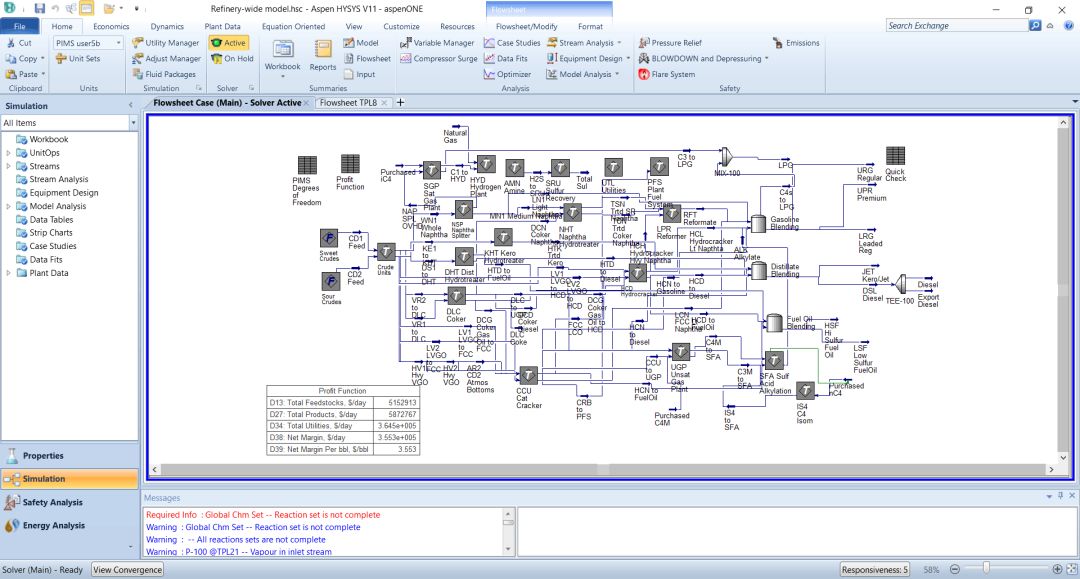Open the All Items filter dropdown
The height and width of the screenshot is (579, 1080).
(133, 123)
